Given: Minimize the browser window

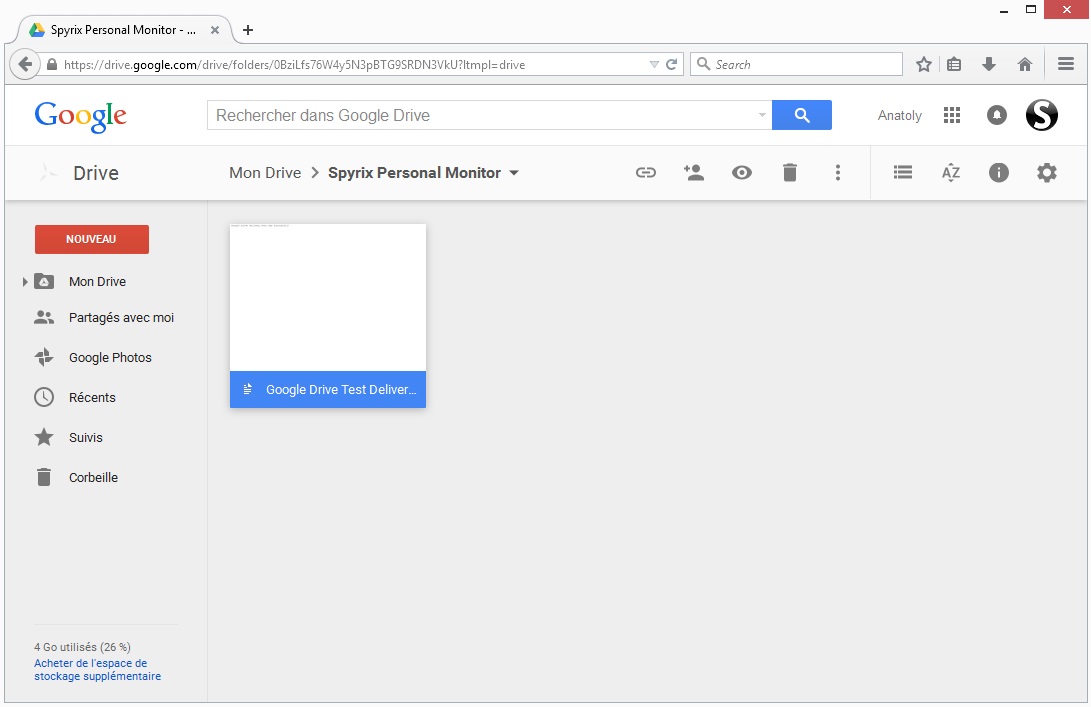Looking at the screenshot, I should 1004,10.
